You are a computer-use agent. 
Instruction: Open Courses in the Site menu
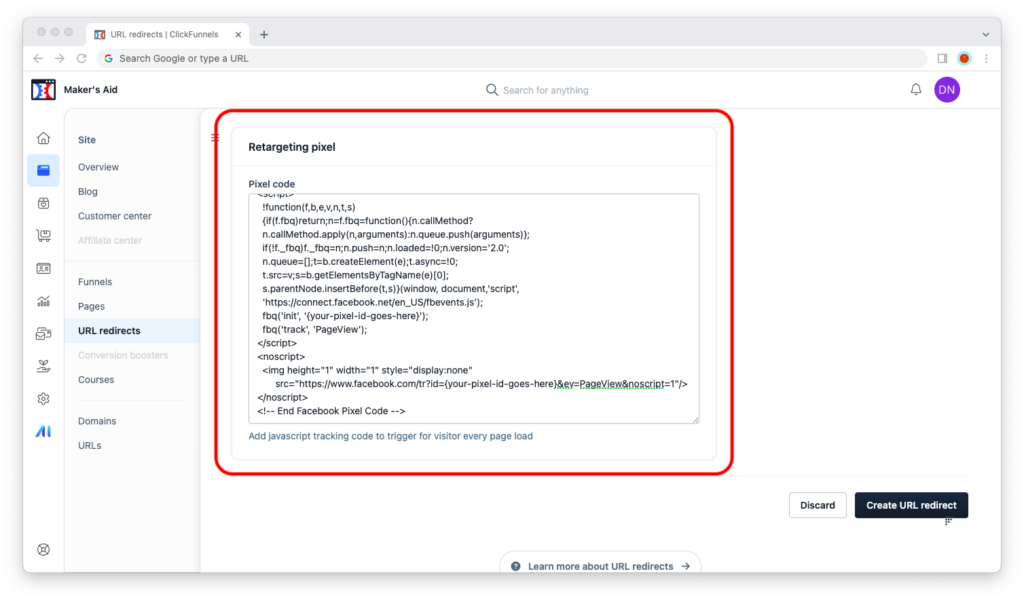96,380
